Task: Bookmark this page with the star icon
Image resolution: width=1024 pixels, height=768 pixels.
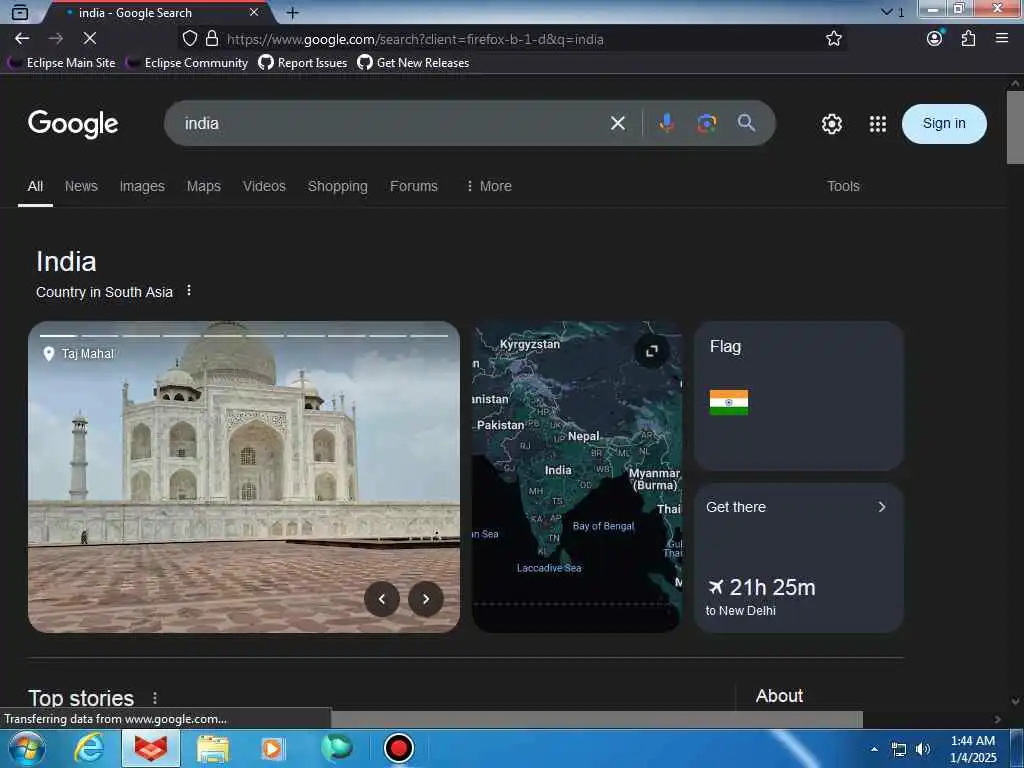Action: (833, 39)
